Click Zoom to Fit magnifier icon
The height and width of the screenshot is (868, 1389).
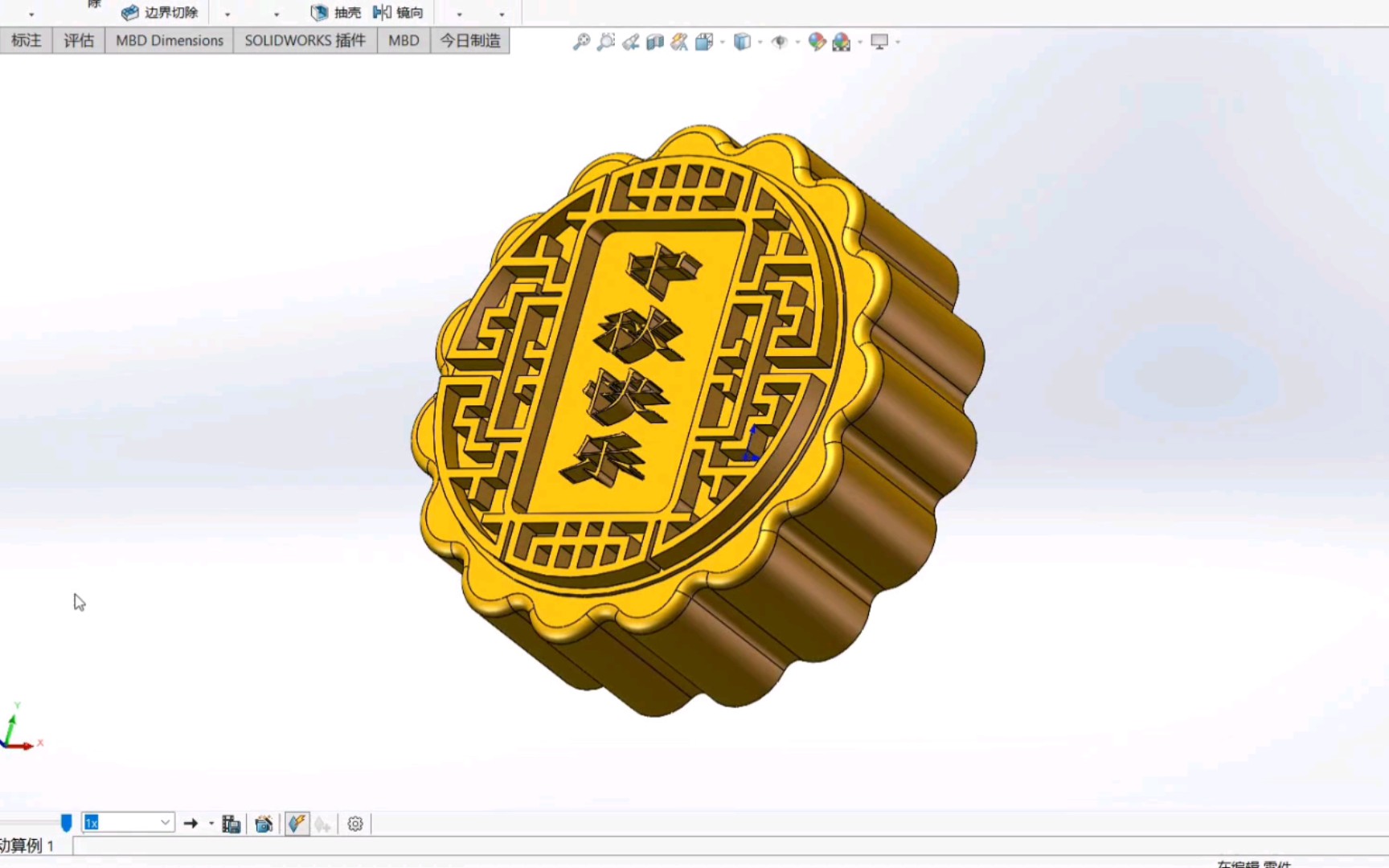pos(581,42)
